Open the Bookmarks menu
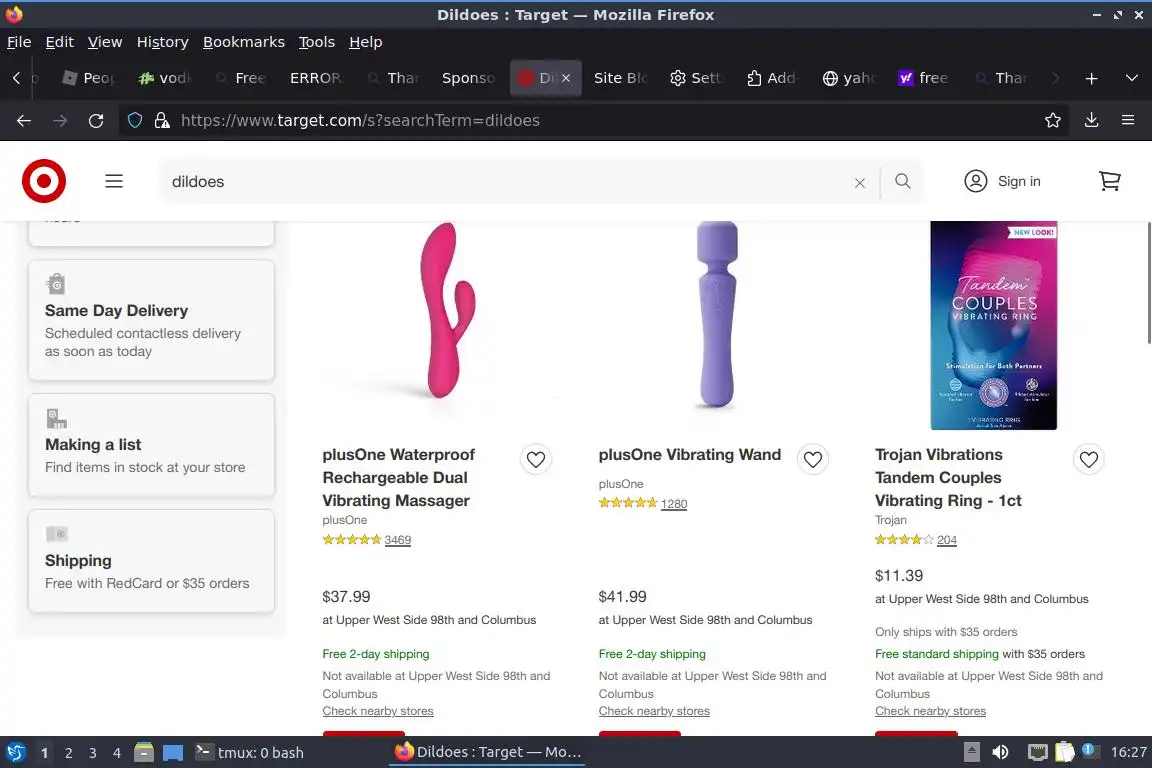The width and height of the screenshot is (1152, 768). tap(244, 42)
